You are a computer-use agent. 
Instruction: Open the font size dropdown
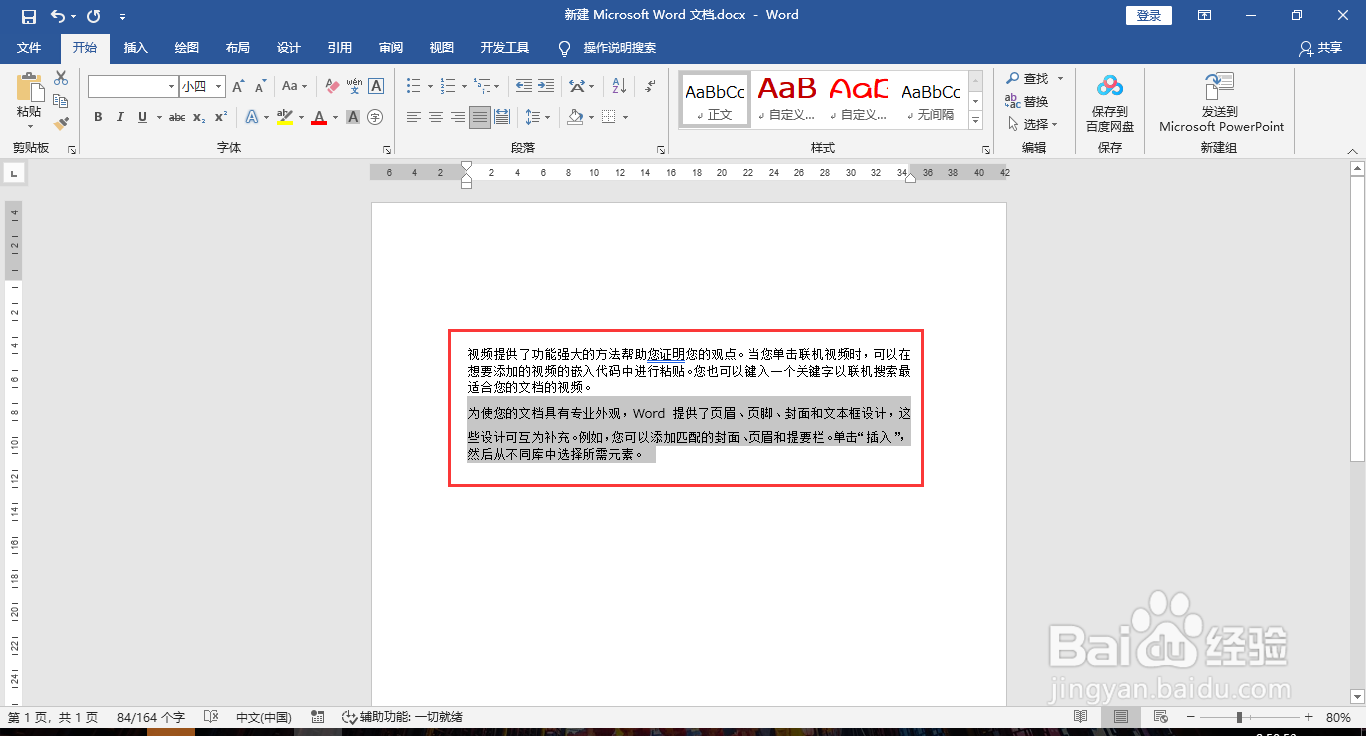tap(218, 86)
